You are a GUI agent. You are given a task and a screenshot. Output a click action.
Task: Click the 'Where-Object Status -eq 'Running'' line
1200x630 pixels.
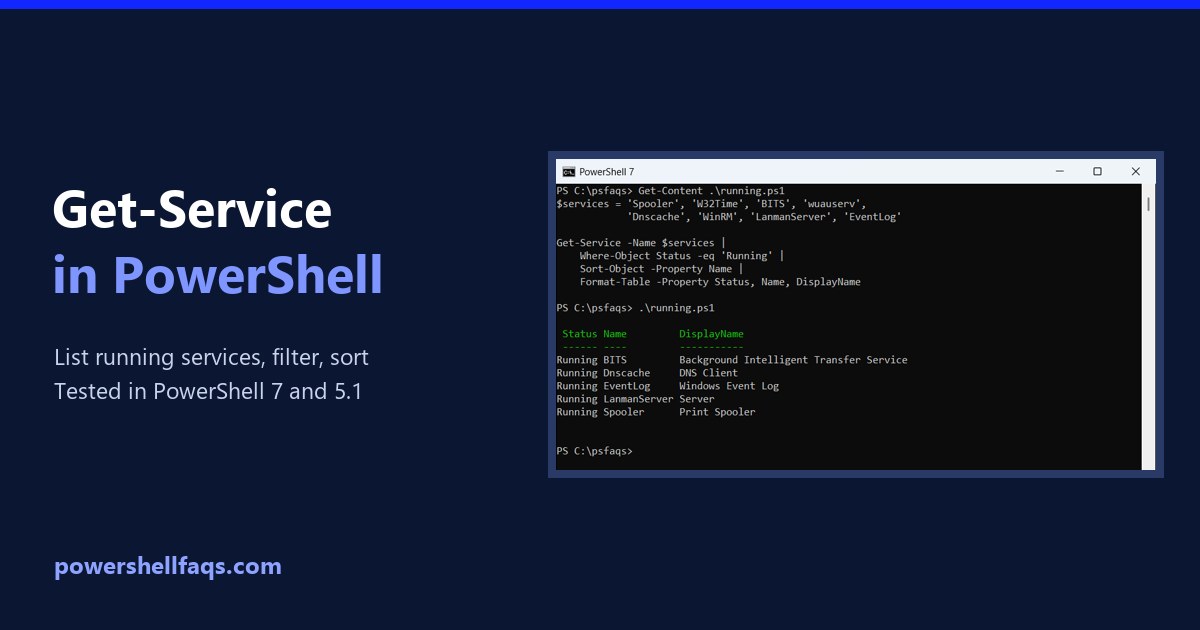pos(681,256)
